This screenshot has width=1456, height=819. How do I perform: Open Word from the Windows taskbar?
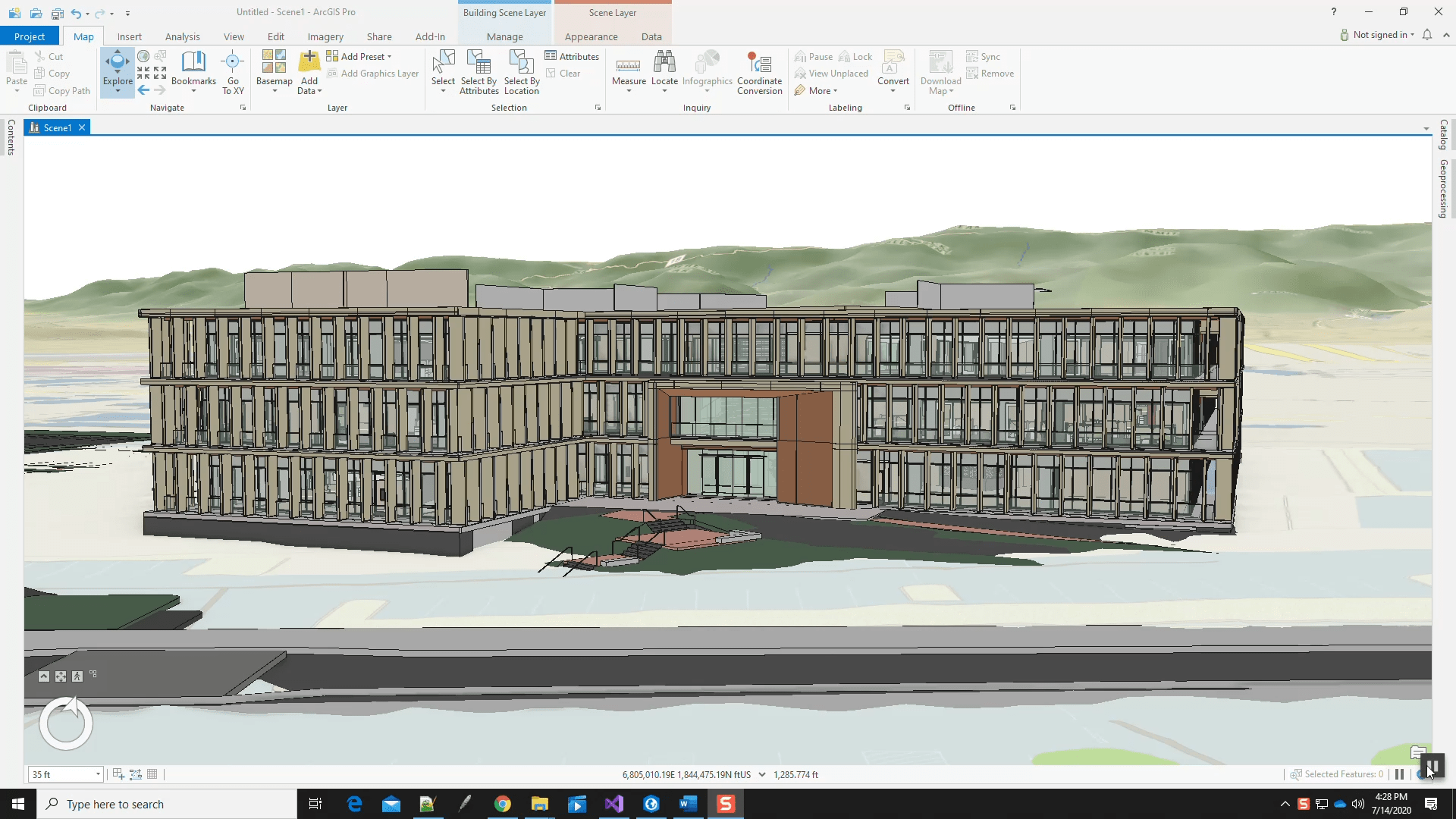click(688, 804)
